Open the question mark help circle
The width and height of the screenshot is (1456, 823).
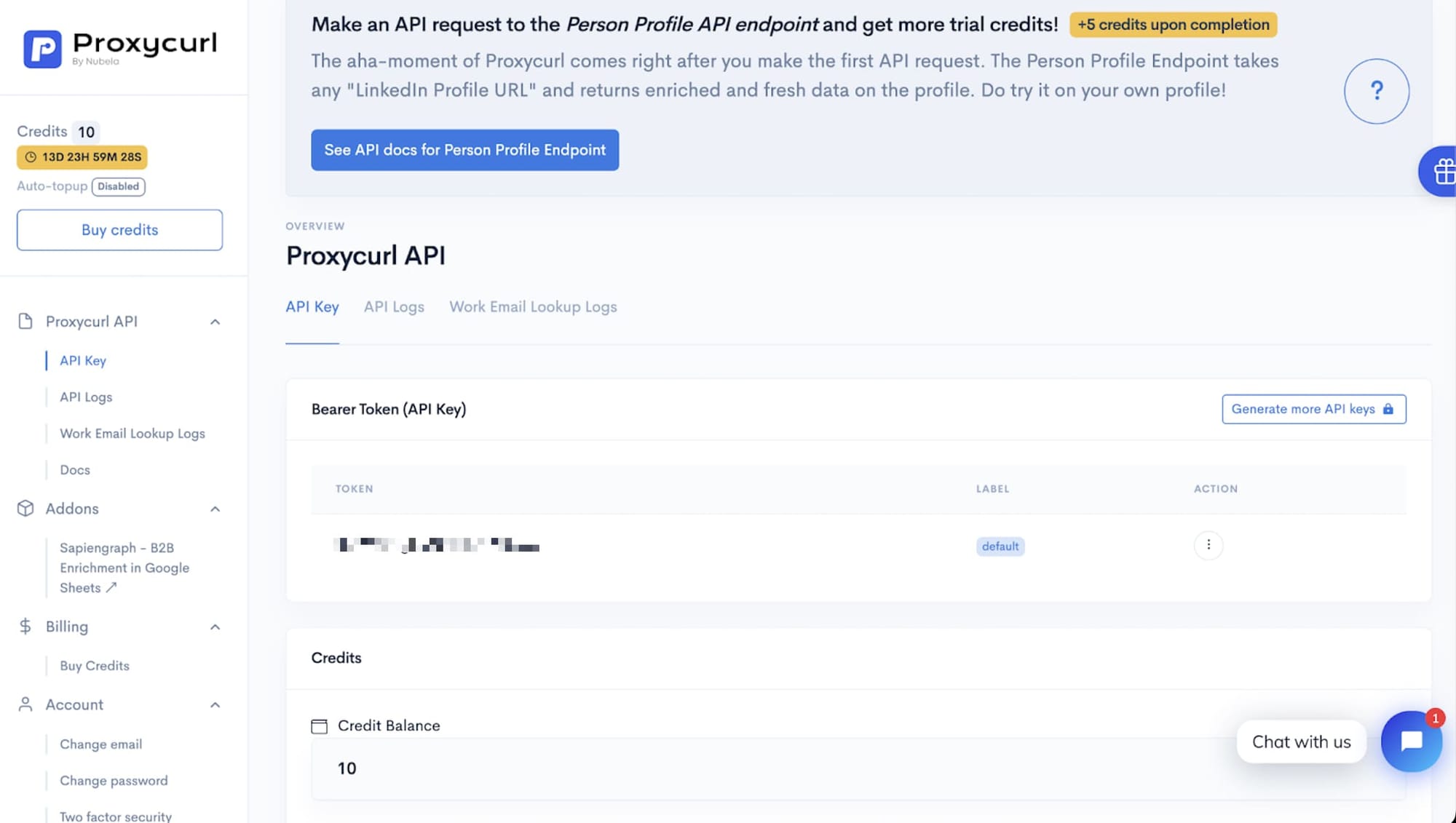tap(1376, 91)
